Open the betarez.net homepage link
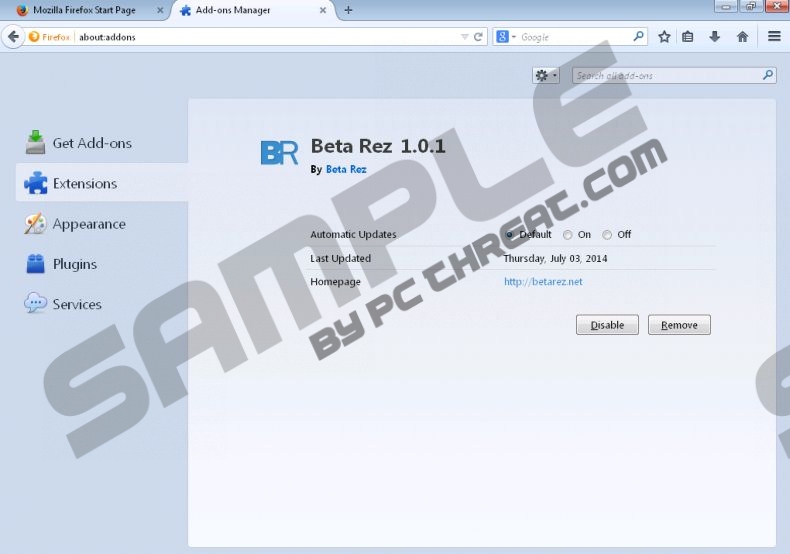This screenshot has width=790, height=554. pyautogui.click(x=543, y=282)
